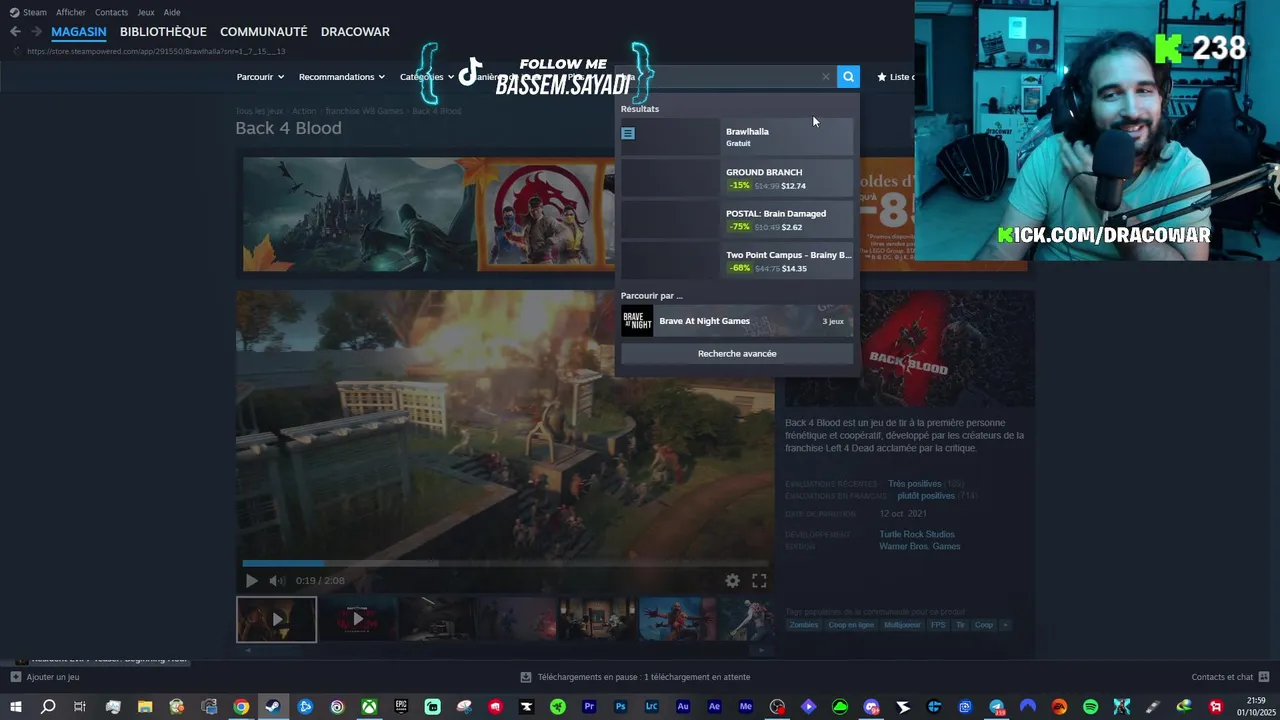The height and width of the screenshot is (720, 1280).
Task: Open downloads status at the bottom
Action: point(636,677)
